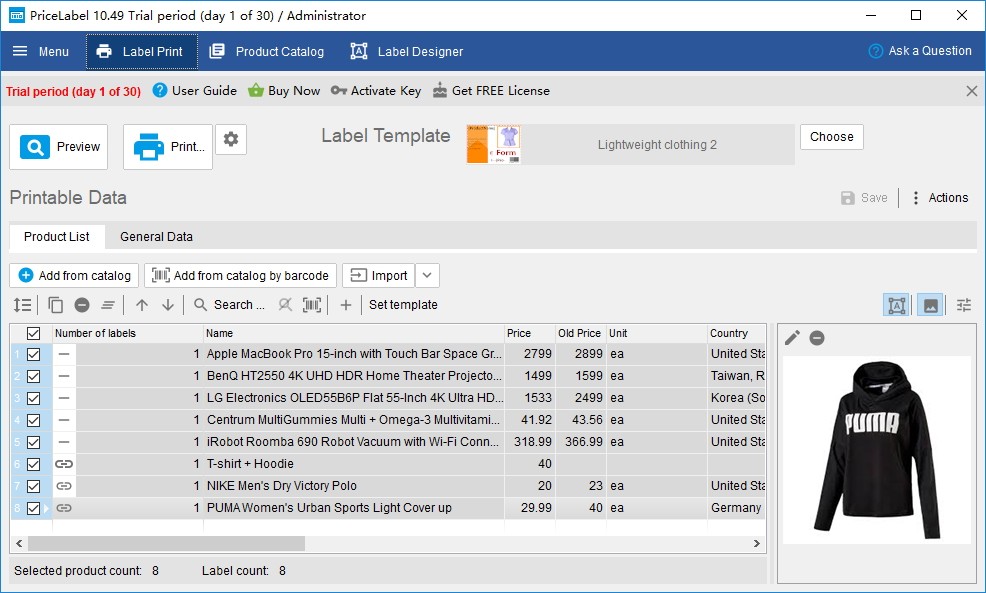
Task: Uncheck the iRobot Roomba row checkbox
Action: [x=33, y=442]
